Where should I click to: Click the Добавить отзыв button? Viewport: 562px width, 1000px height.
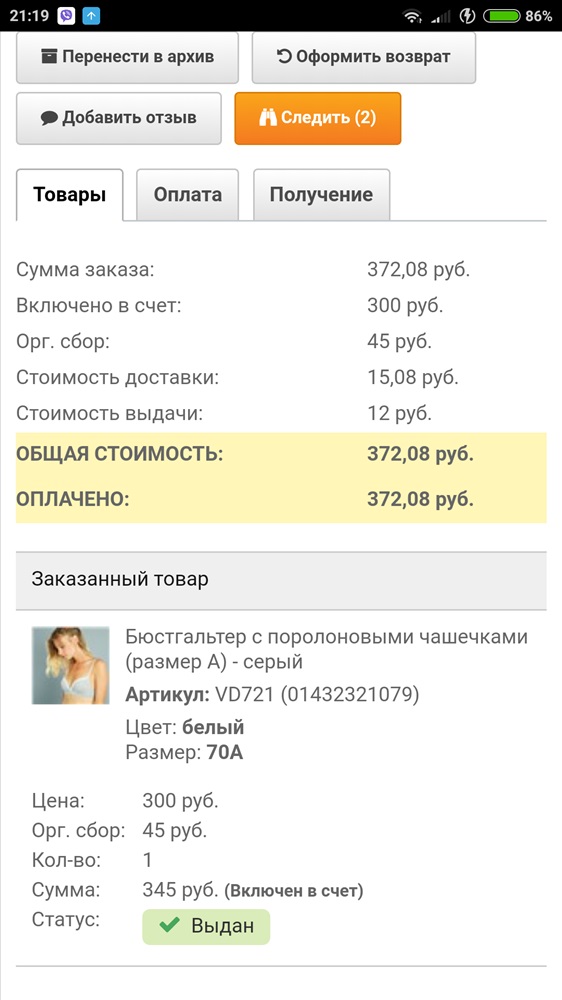[119, 119]
